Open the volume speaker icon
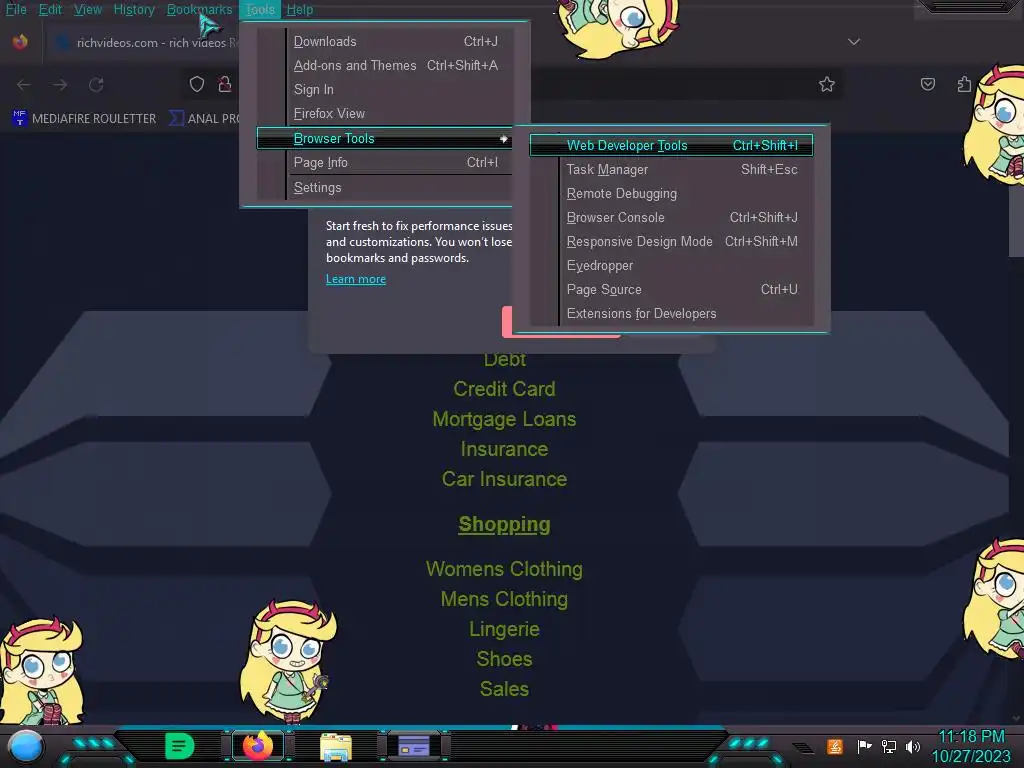The image size is (1024, 768). (912, 746)
